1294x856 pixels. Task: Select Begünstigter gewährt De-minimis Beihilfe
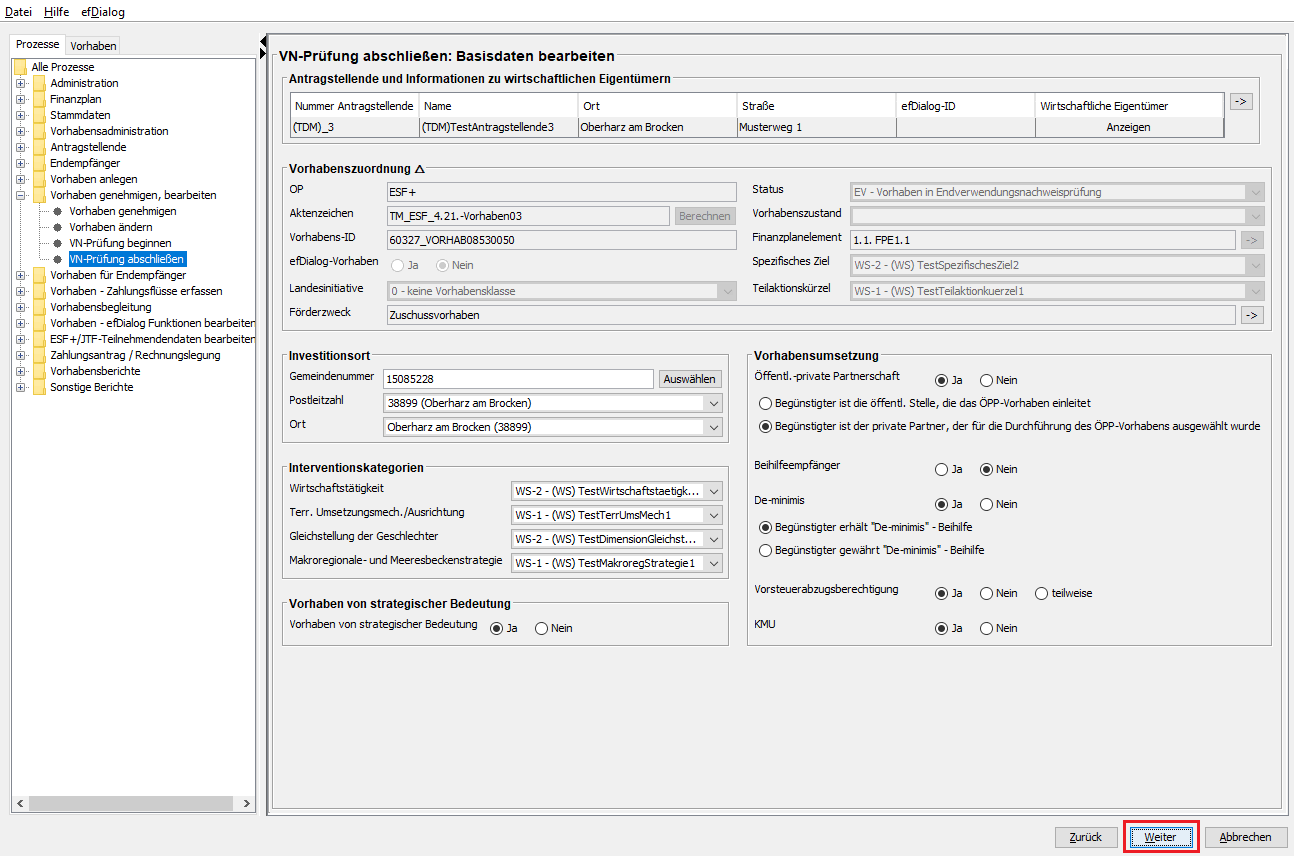[766, 550]
